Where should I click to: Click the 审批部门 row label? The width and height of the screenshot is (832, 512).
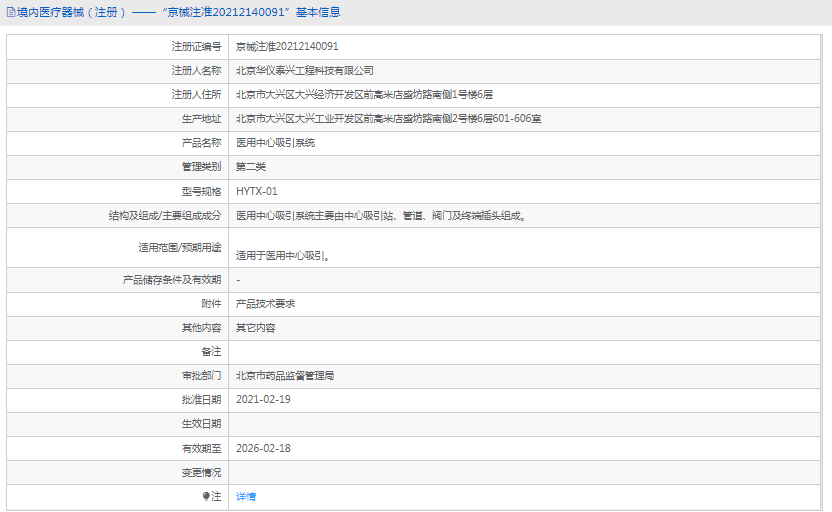[202, 376]
